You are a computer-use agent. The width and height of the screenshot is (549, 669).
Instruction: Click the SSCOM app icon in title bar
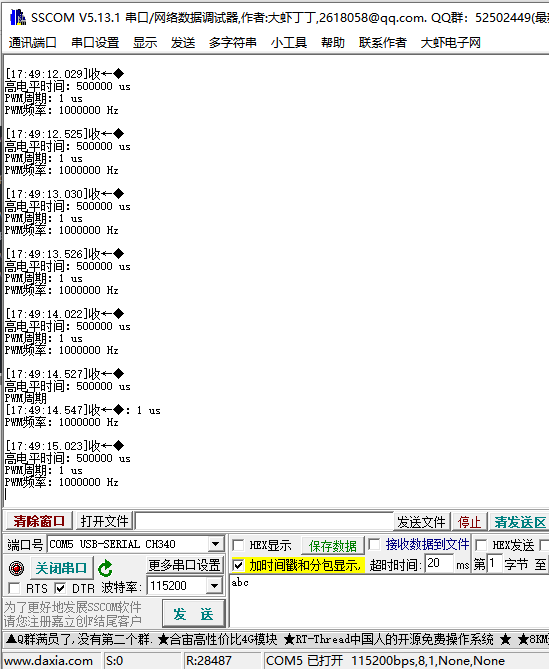tap(18, 17)
